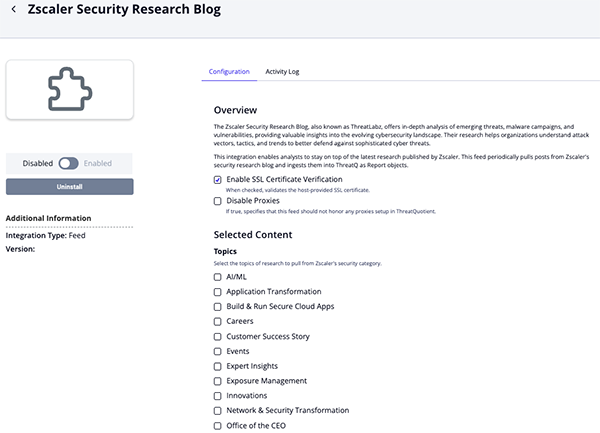Image resolution: width=600 pixels, height=433 pixels.
Task: Select the AI/ML topic checkbox
Action: (x=218, y=277)
